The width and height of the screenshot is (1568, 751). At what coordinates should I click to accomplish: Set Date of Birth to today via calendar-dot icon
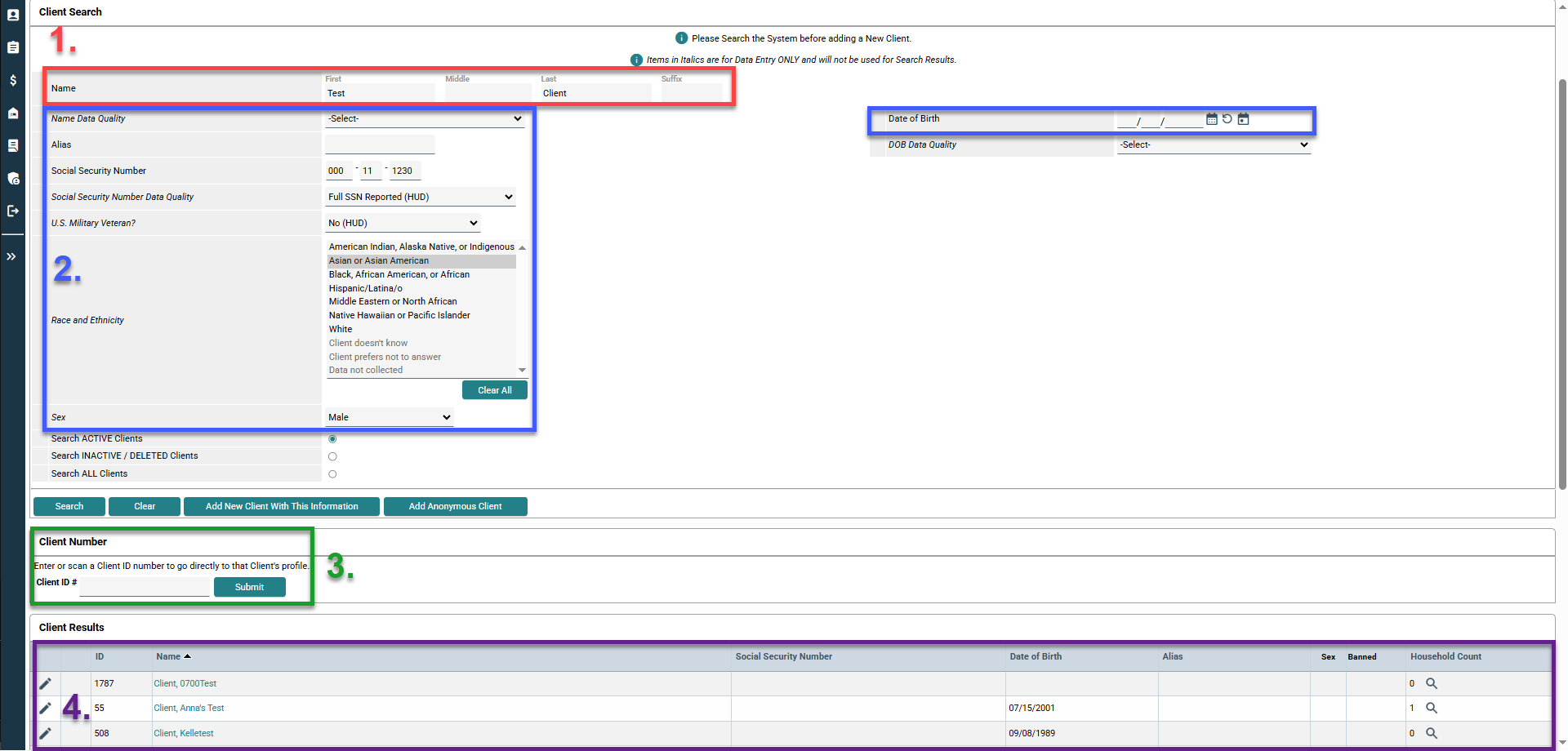tap(1244, 119)
